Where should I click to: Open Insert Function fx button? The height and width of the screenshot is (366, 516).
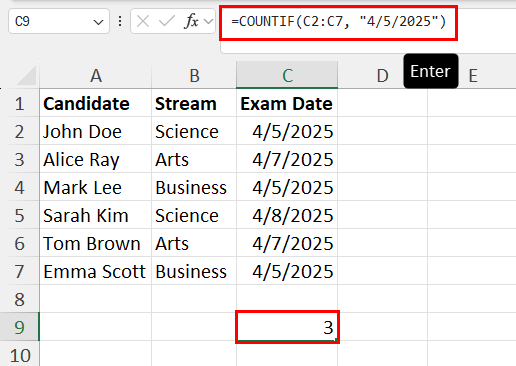[x=191, y=22]
